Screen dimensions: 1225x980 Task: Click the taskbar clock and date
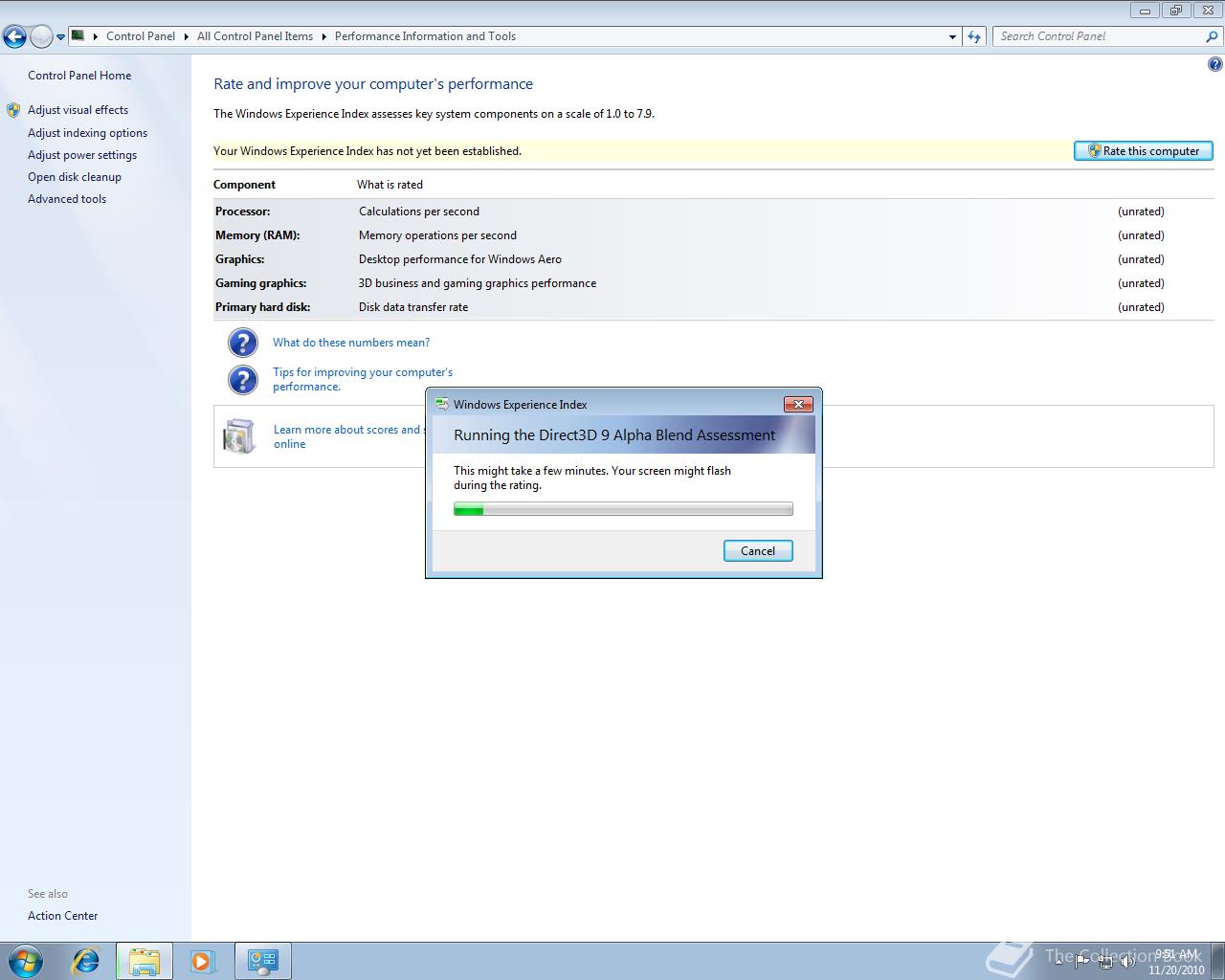1176,962
